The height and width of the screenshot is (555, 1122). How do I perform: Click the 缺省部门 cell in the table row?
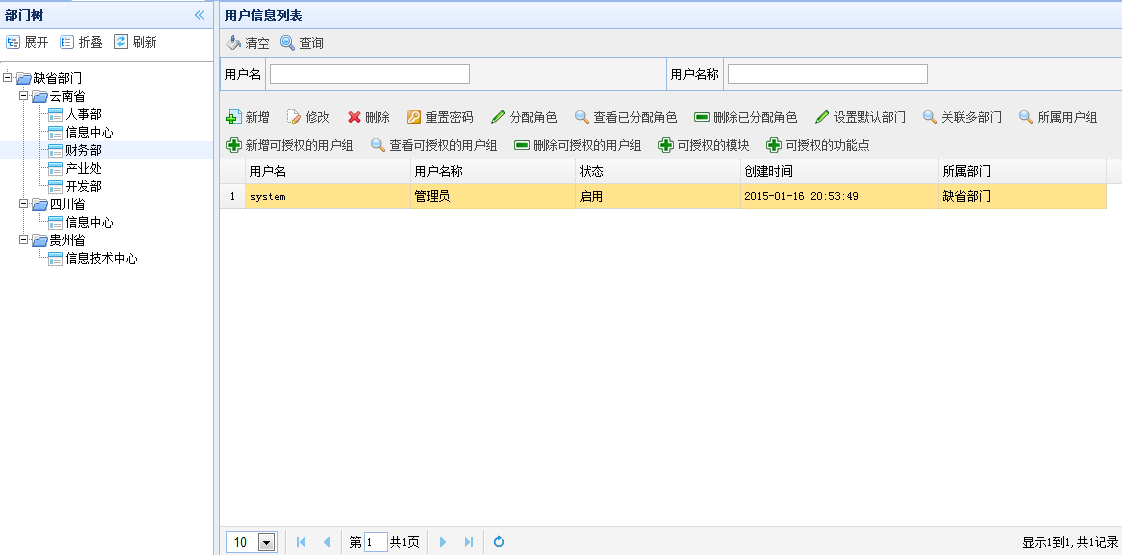[x=1023, y=196]
